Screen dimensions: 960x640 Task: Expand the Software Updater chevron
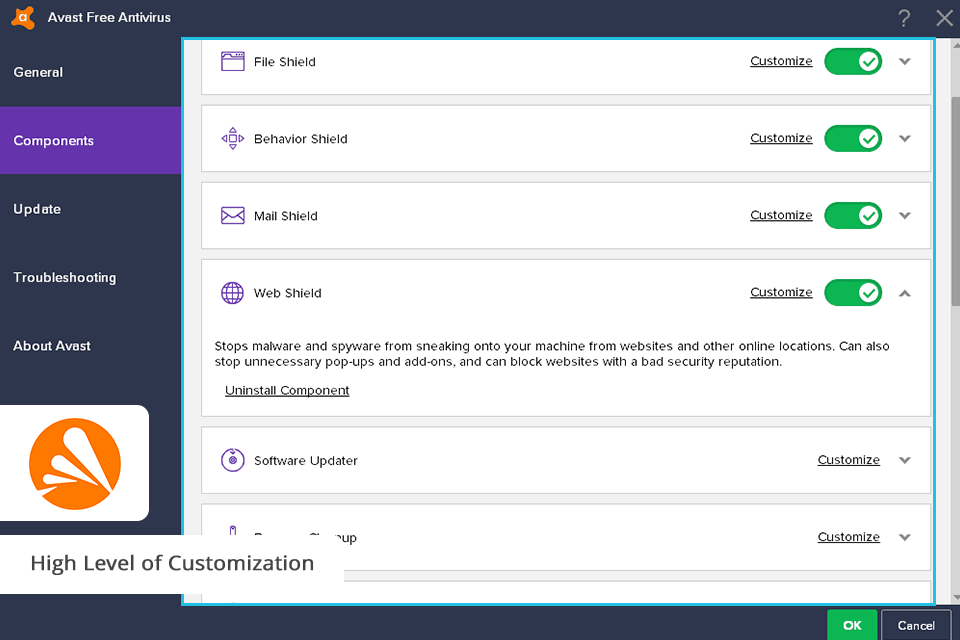pos(905,460)
